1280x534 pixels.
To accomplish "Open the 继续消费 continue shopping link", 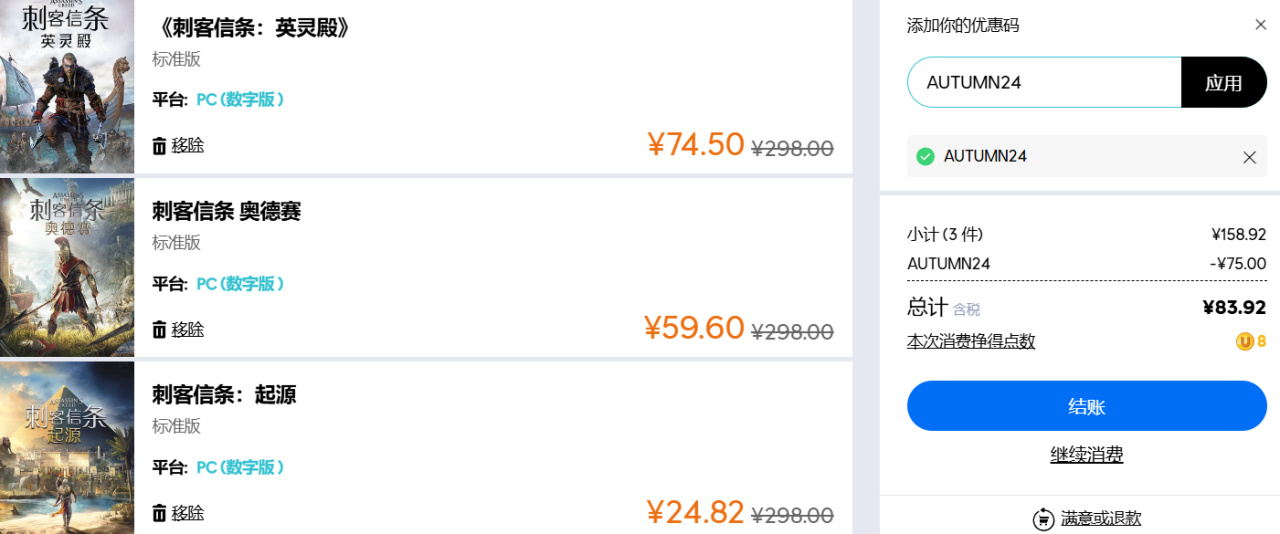I will [1087, 455].
